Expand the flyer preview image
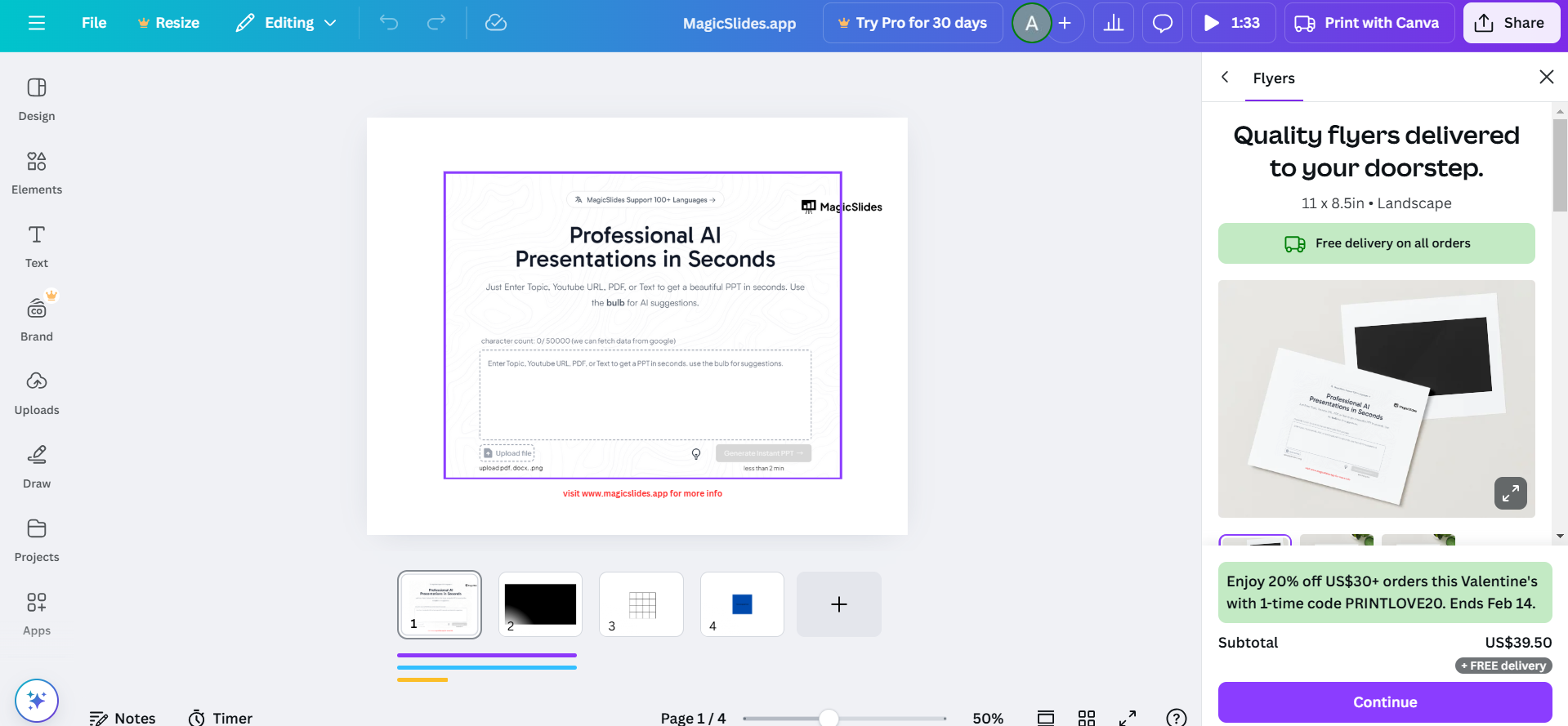 (1511, 493)
